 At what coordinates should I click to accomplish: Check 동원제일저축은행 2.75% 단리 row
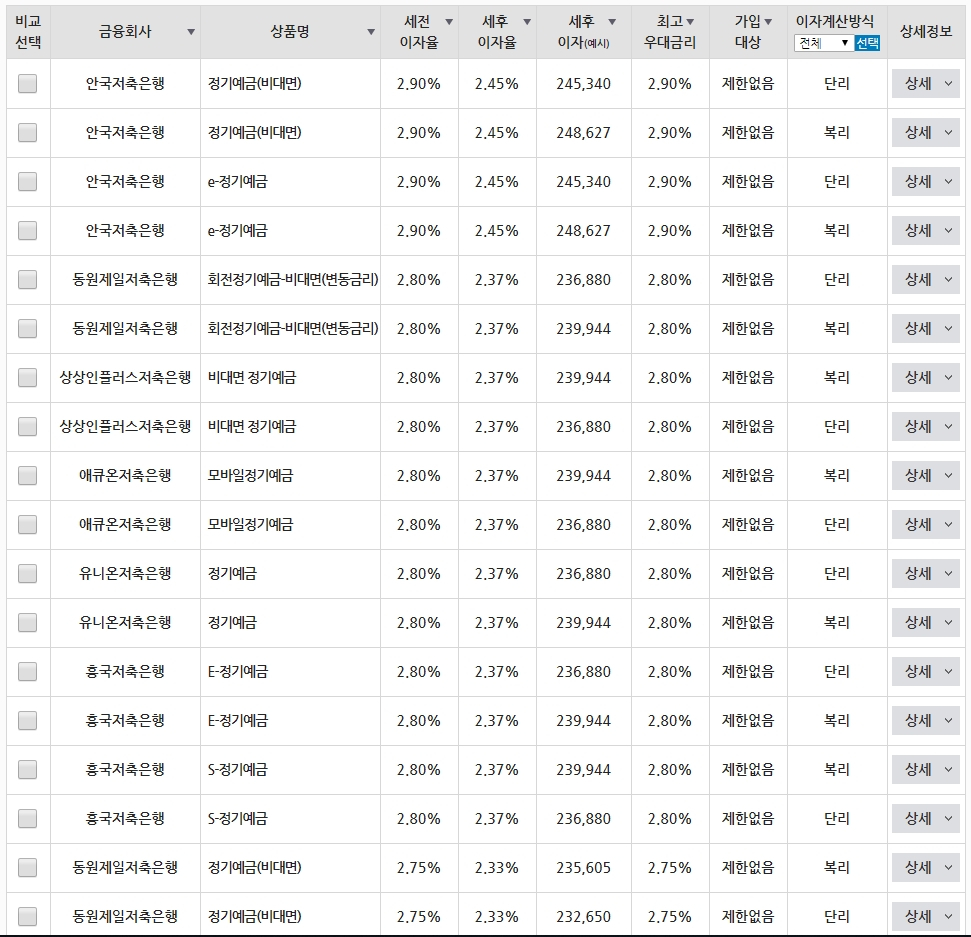pos(27,917)
